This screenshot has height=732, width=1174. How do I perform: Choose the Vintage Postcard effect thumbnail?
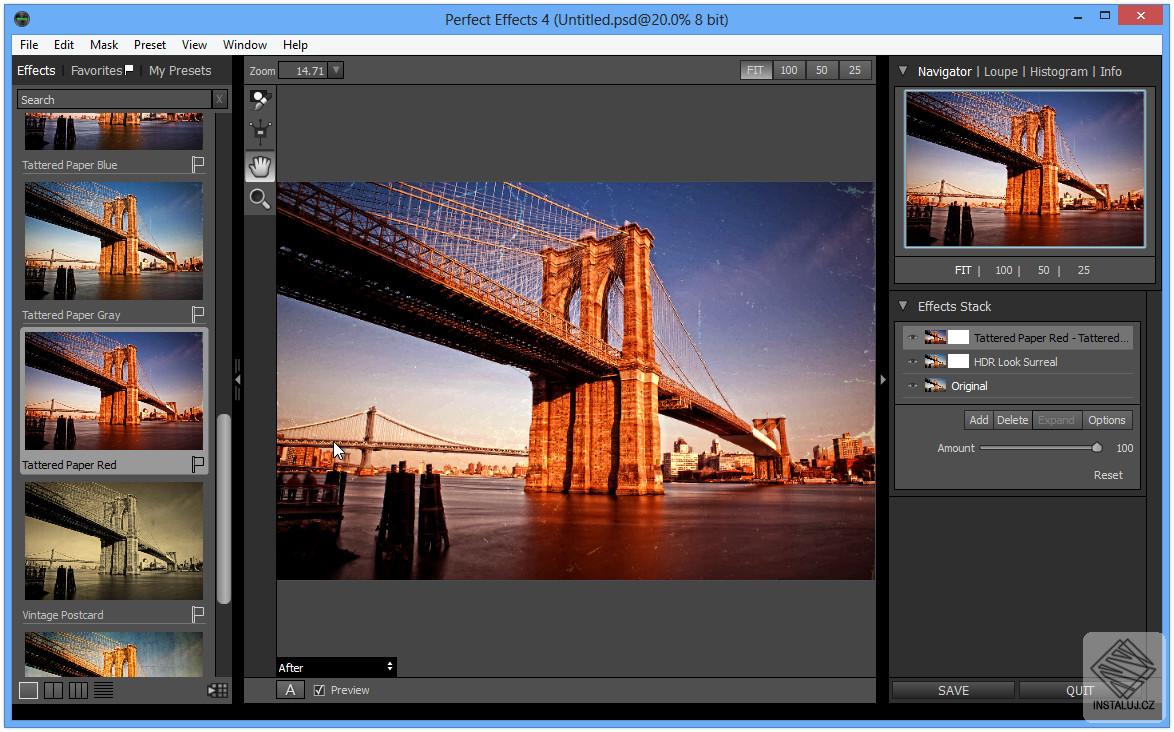(114, 541)
